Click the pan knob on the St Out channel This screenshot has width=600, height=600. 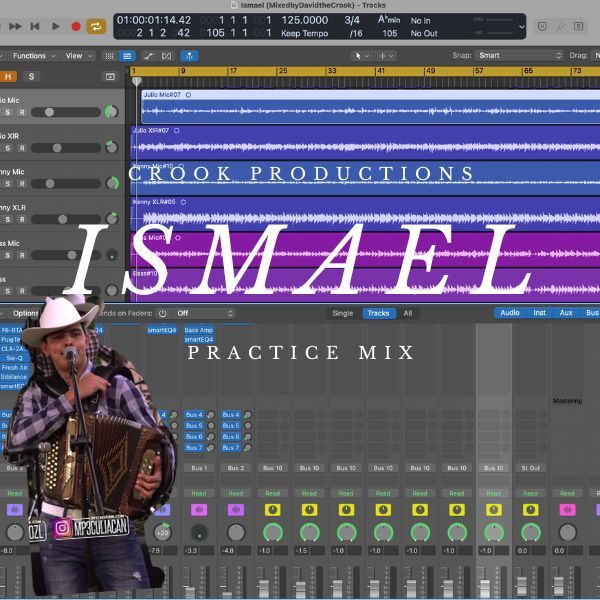tap(531, 533)
